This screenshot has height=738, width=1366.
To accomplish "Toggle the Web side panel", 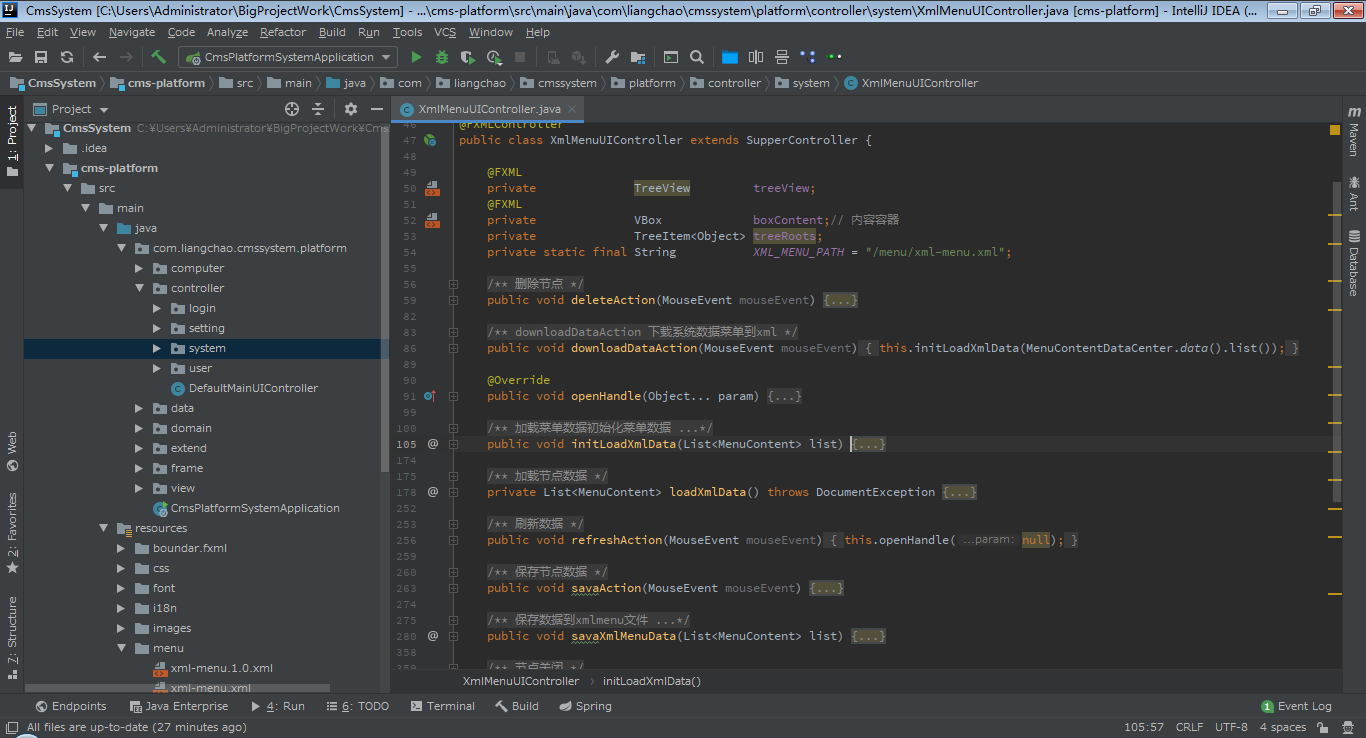I will [x=12, y=451].
